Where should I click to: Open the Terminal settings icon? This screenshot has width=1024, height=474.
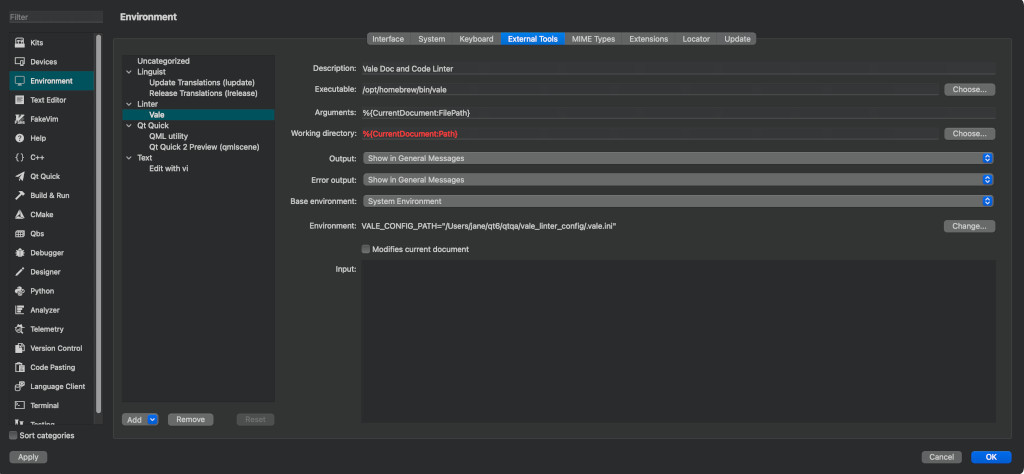tap(19, 405)
